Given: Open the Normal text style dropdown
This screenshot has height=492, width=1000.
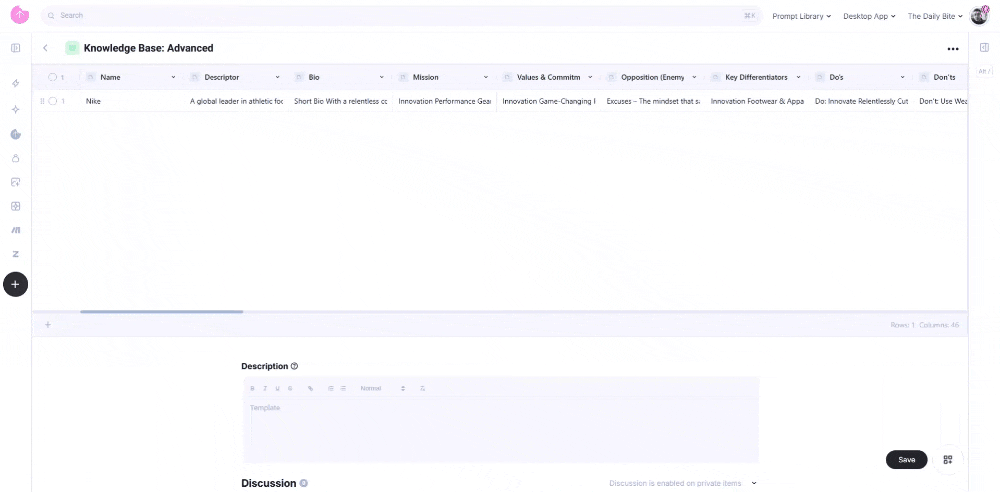Looking at the screenshot, I should tap(382, 388).
